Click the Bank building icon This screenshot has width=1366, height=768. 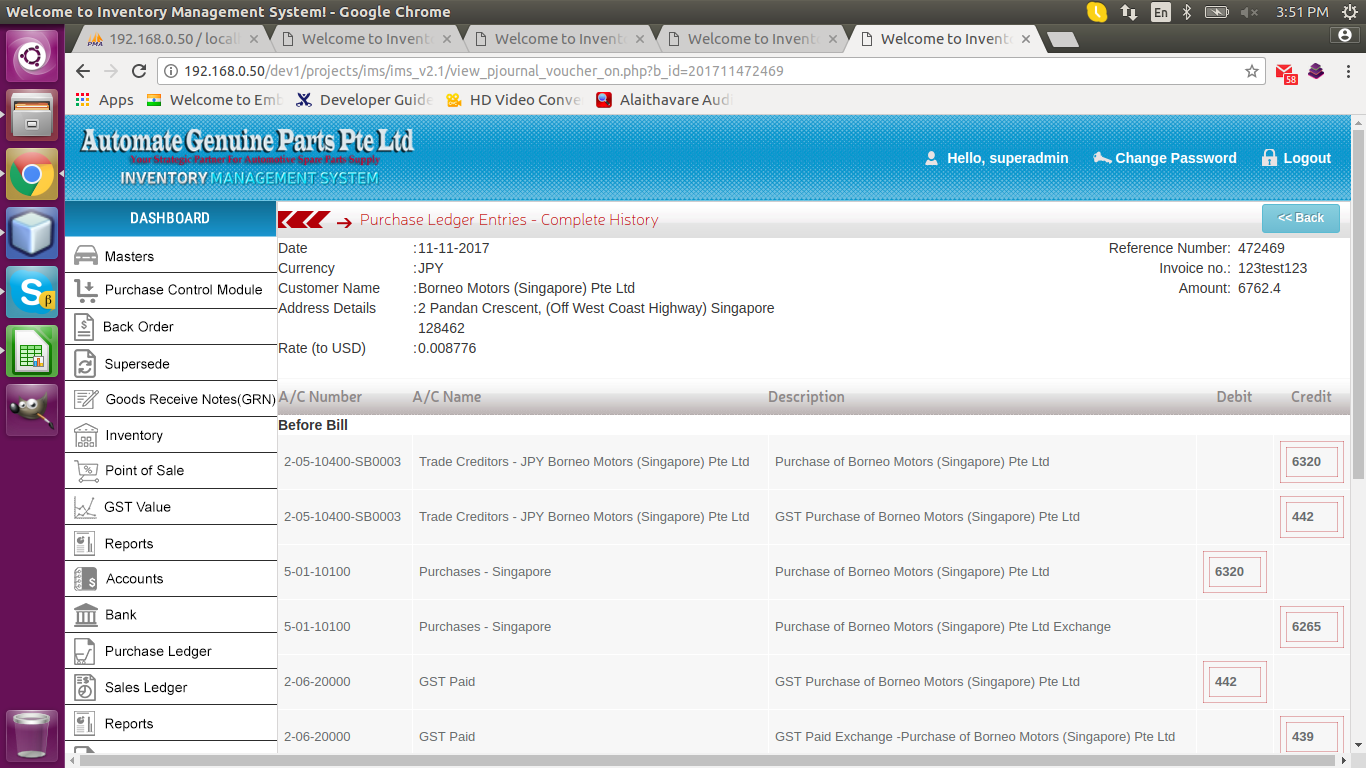(x=86, y=615)
